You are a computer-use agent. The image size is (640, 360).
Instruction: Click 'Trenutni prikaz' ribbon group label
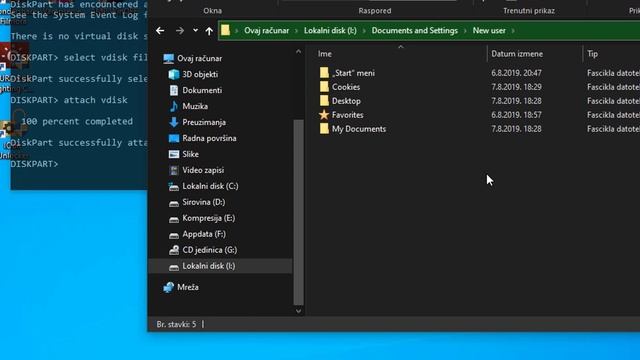tap(529, 11)
